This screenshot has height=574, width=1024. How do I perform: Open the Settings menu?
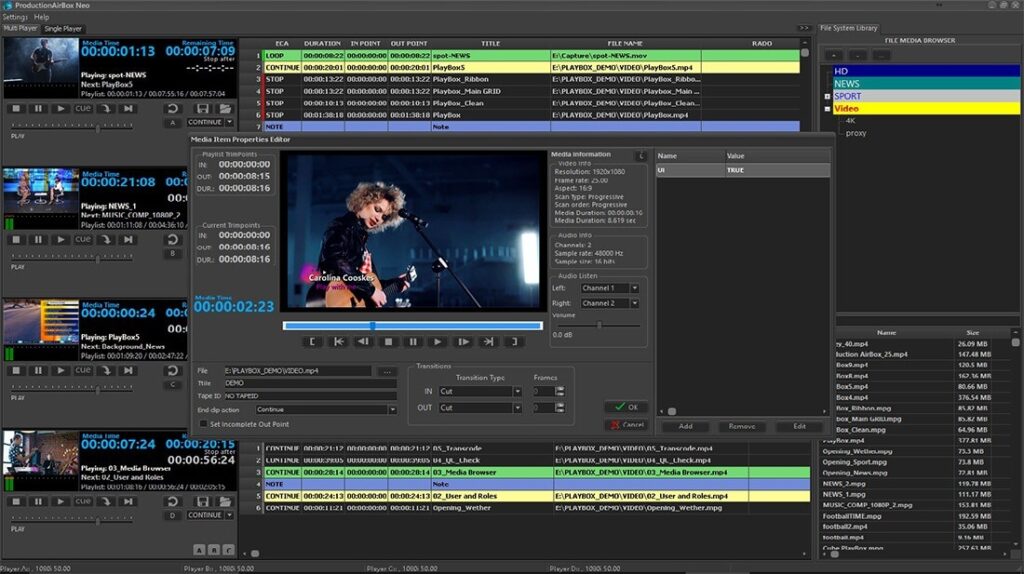pyautogui.click(x=15, y=17)
